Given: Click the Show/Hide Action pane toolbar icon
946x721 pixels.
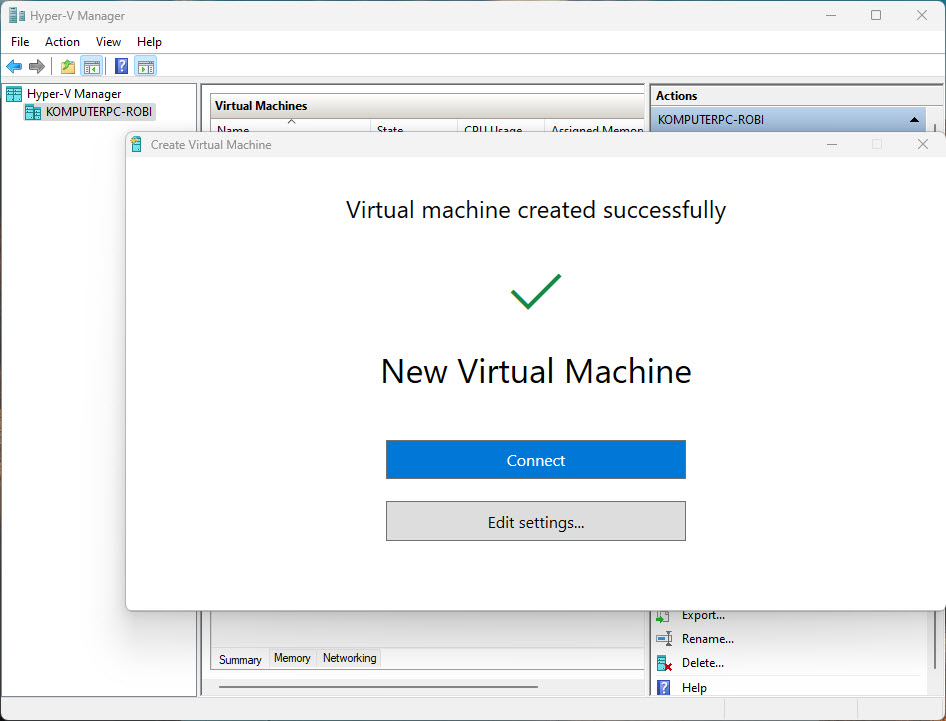Looking at the screenshot, I should coord(146,66).
